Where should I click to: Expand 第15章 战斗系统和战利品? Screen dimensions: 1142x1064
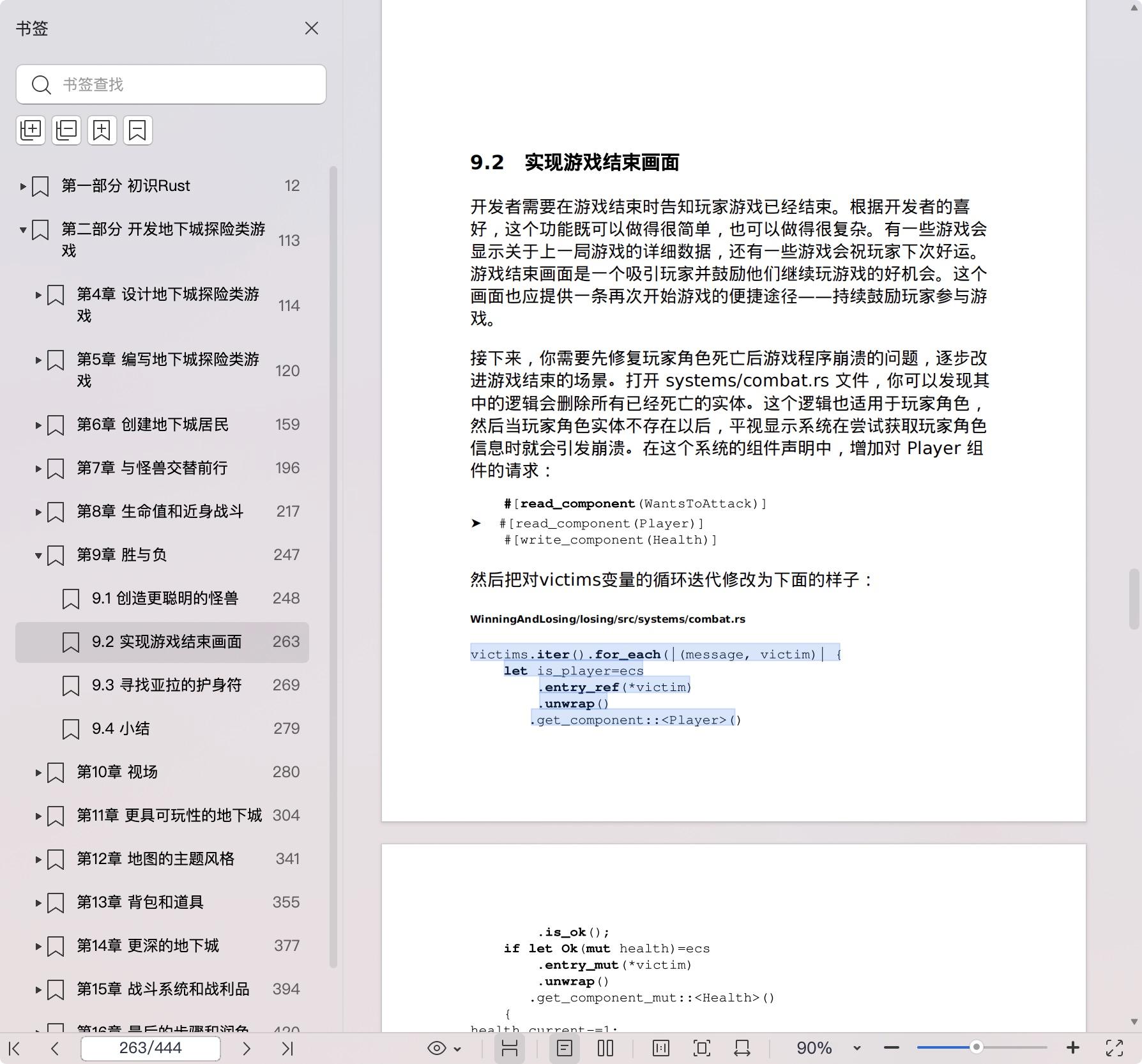(x=38, y=990)
